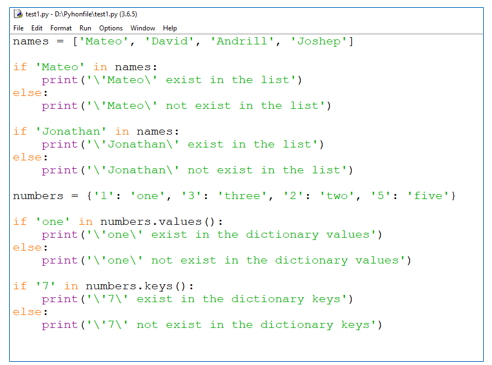Open the Help menu
The width and height of the screenshot is (492, 365).
(170, 28)
